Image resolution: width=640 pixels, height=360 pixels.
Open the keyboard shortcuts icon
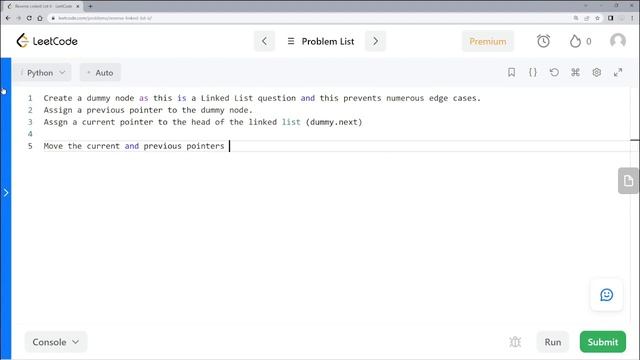[x=575, y=72]
